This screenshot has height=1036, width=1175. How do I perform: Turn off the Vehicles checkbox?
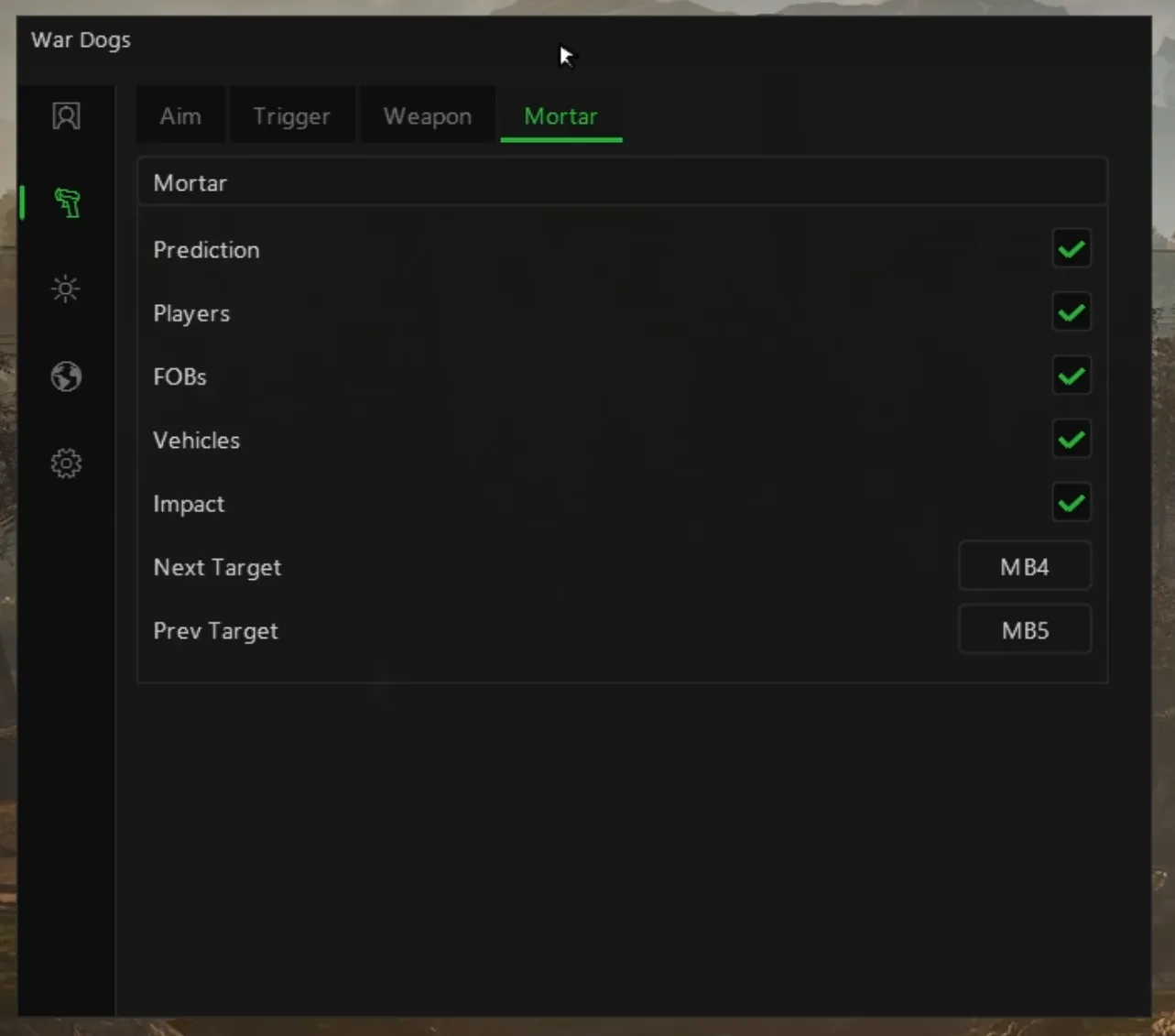(1071, 440)
